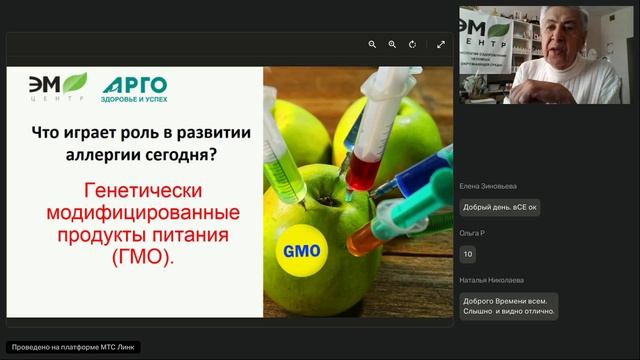Click chat message '10'
This screenshot has height=360, width=640.
pyautogui.click(x=468, y=254)
